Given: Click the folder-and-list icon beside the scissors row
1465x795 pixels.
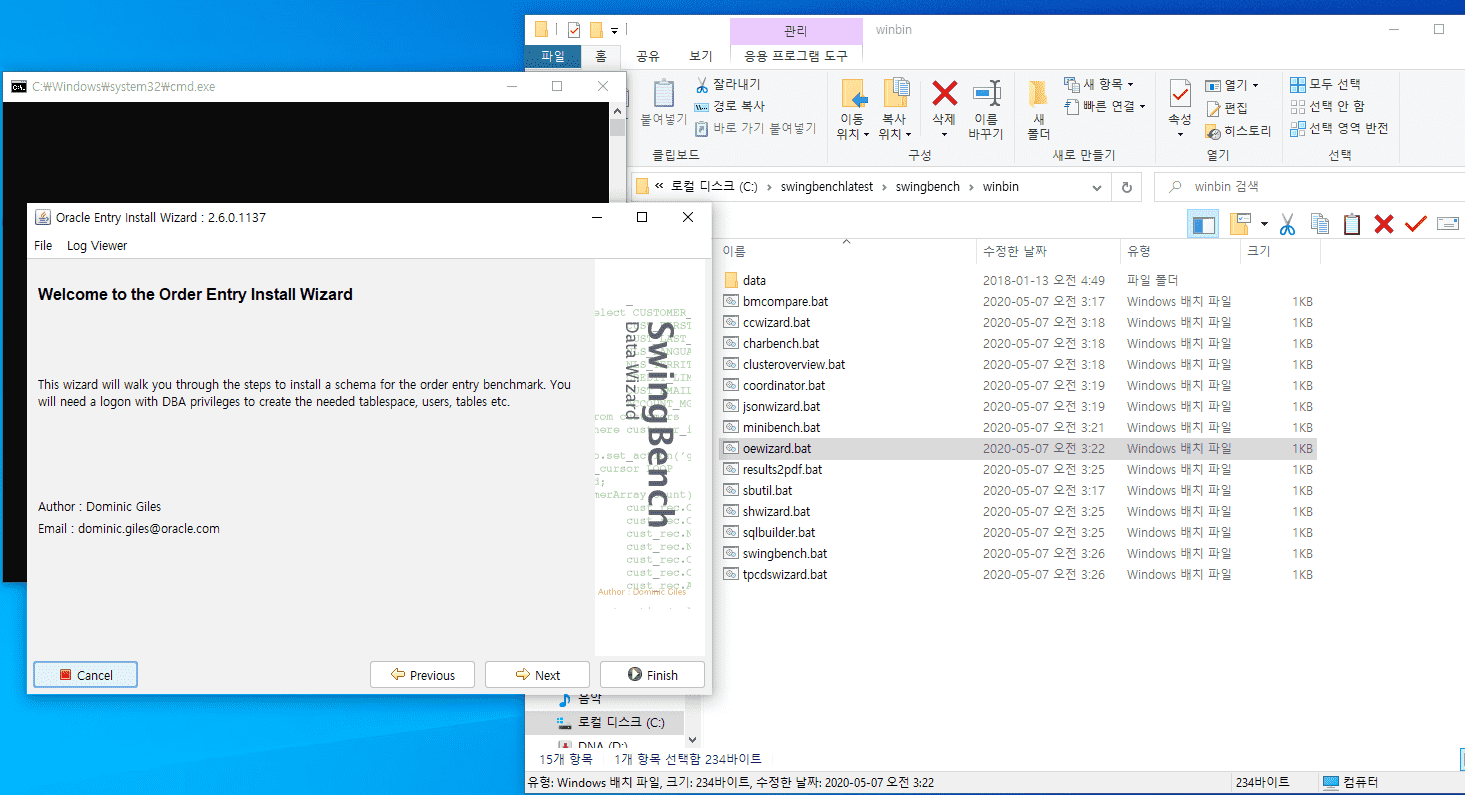Looking at the screenshot, I should 1241,223.
